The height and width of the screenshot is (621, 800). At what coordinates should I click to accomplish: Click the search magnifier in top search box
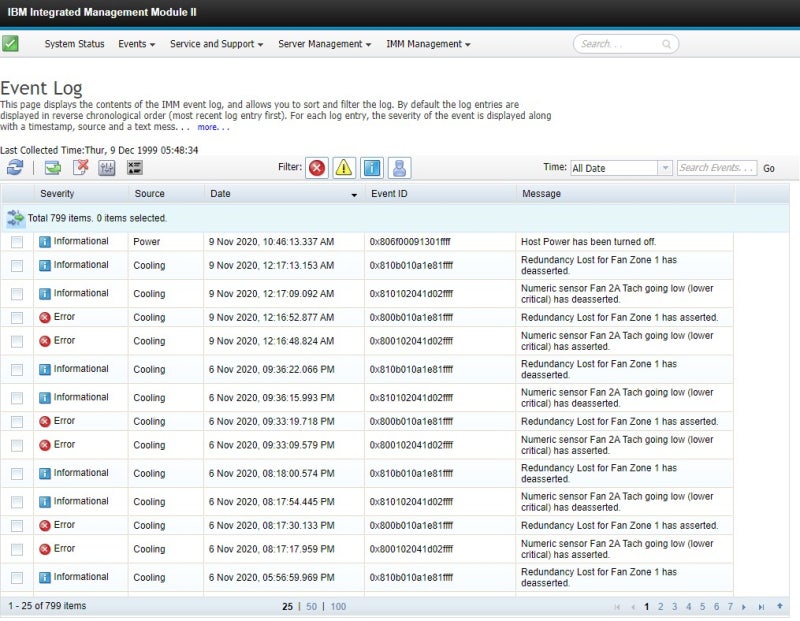(x=665, y=44)
